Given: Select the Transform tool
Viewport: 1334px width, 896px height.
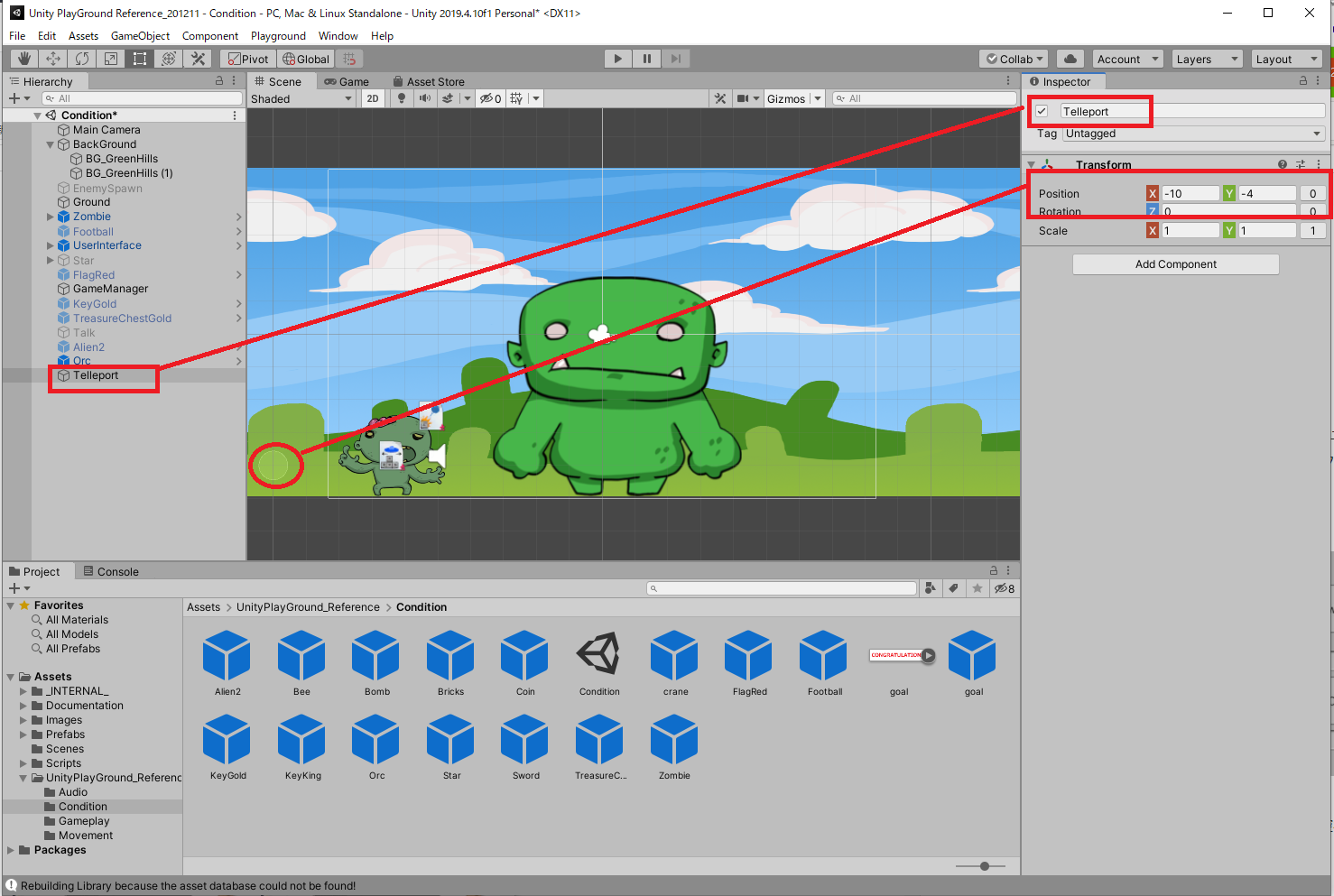Looking at the screenshot, I should click(x=169, y=59).
